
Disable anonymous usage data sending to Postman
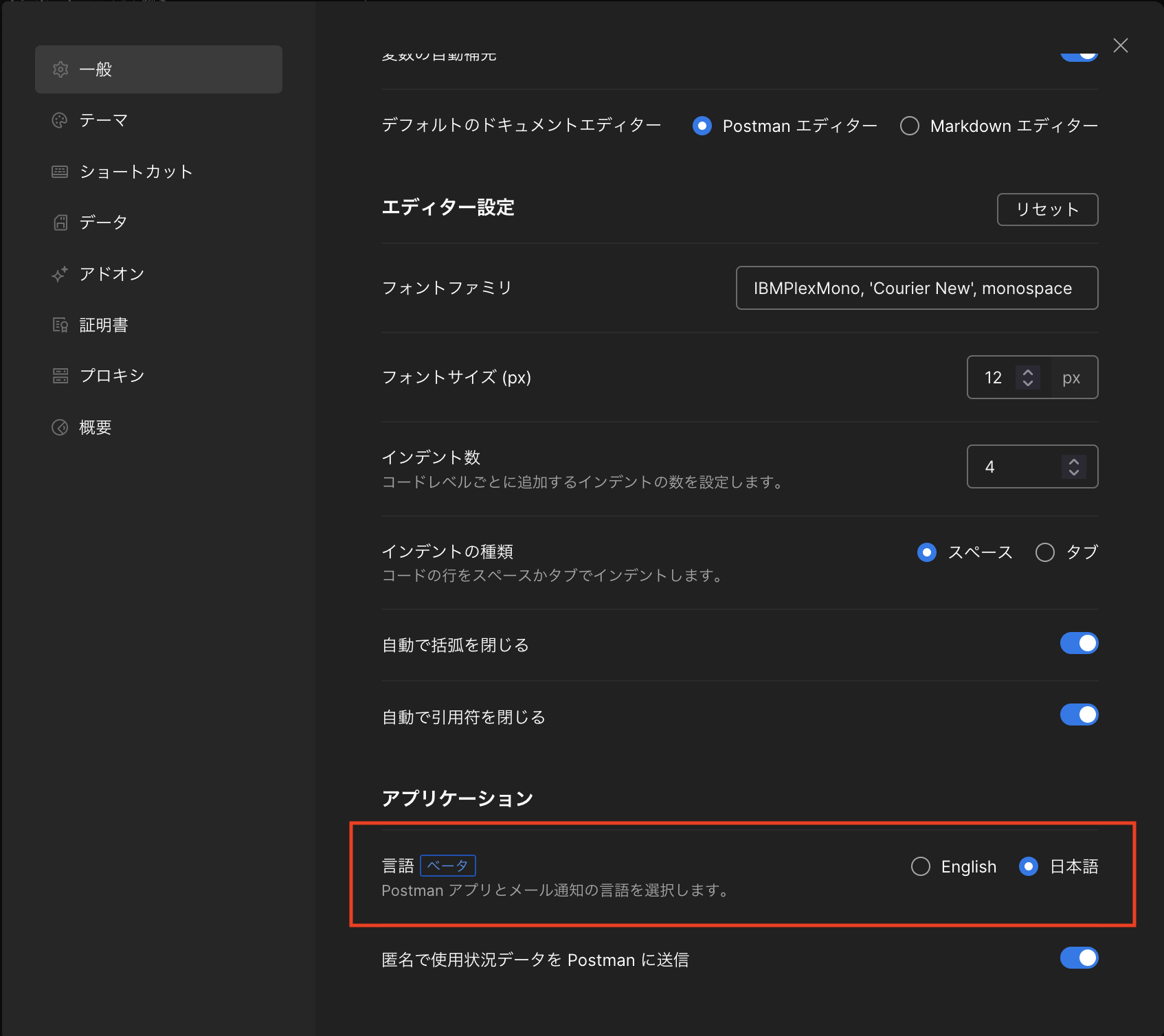click(1079, 958)
